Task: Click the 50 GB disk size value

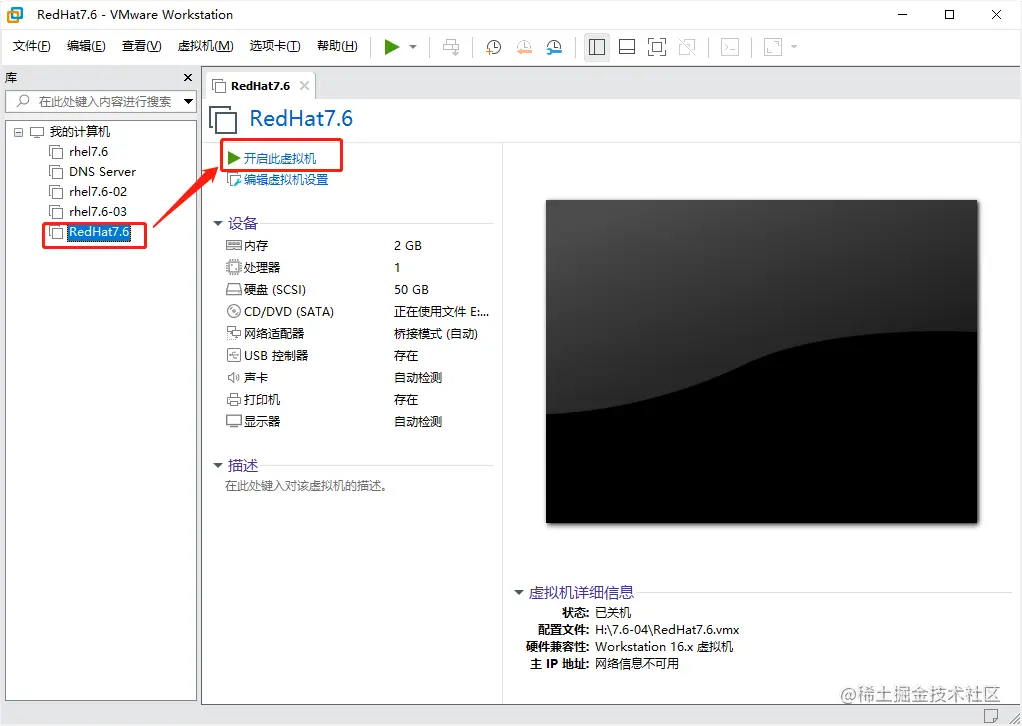Action: [x=411, y=290]
